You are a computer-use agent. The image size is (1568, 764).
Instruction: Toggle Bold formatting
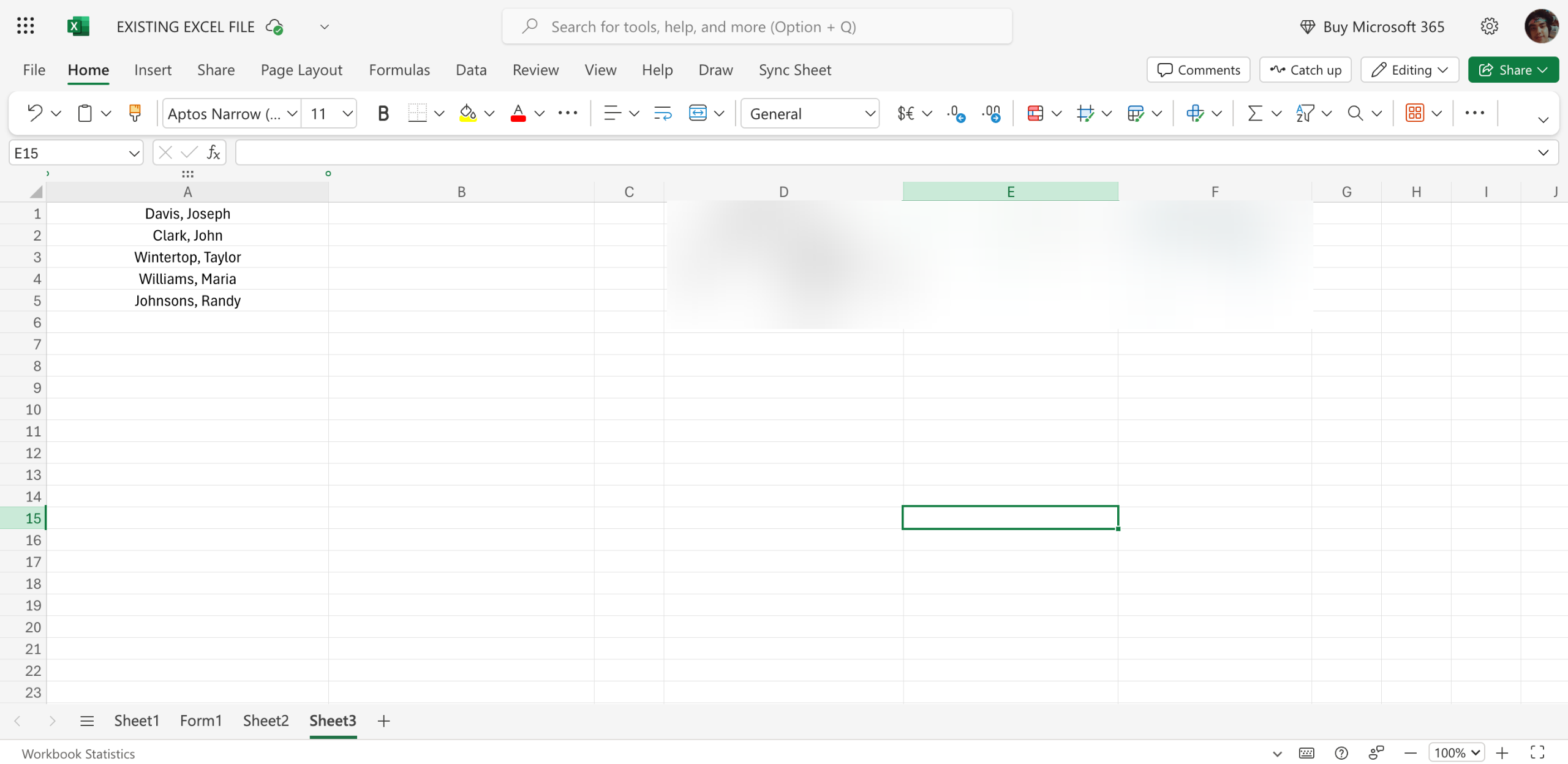pos(383,113)
